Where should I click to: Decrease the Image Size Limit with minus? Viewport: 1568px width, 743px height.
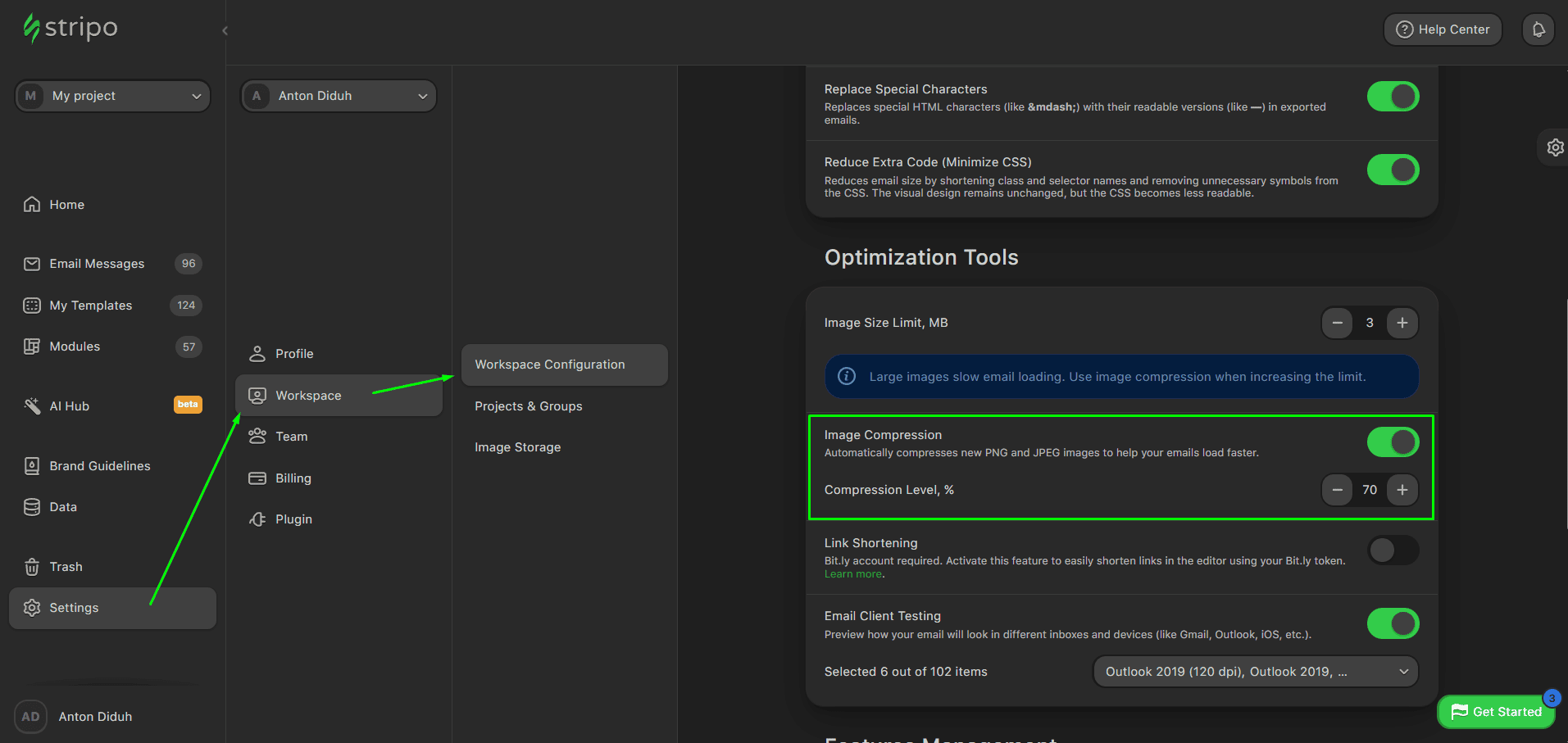(x=1337, y=323)
